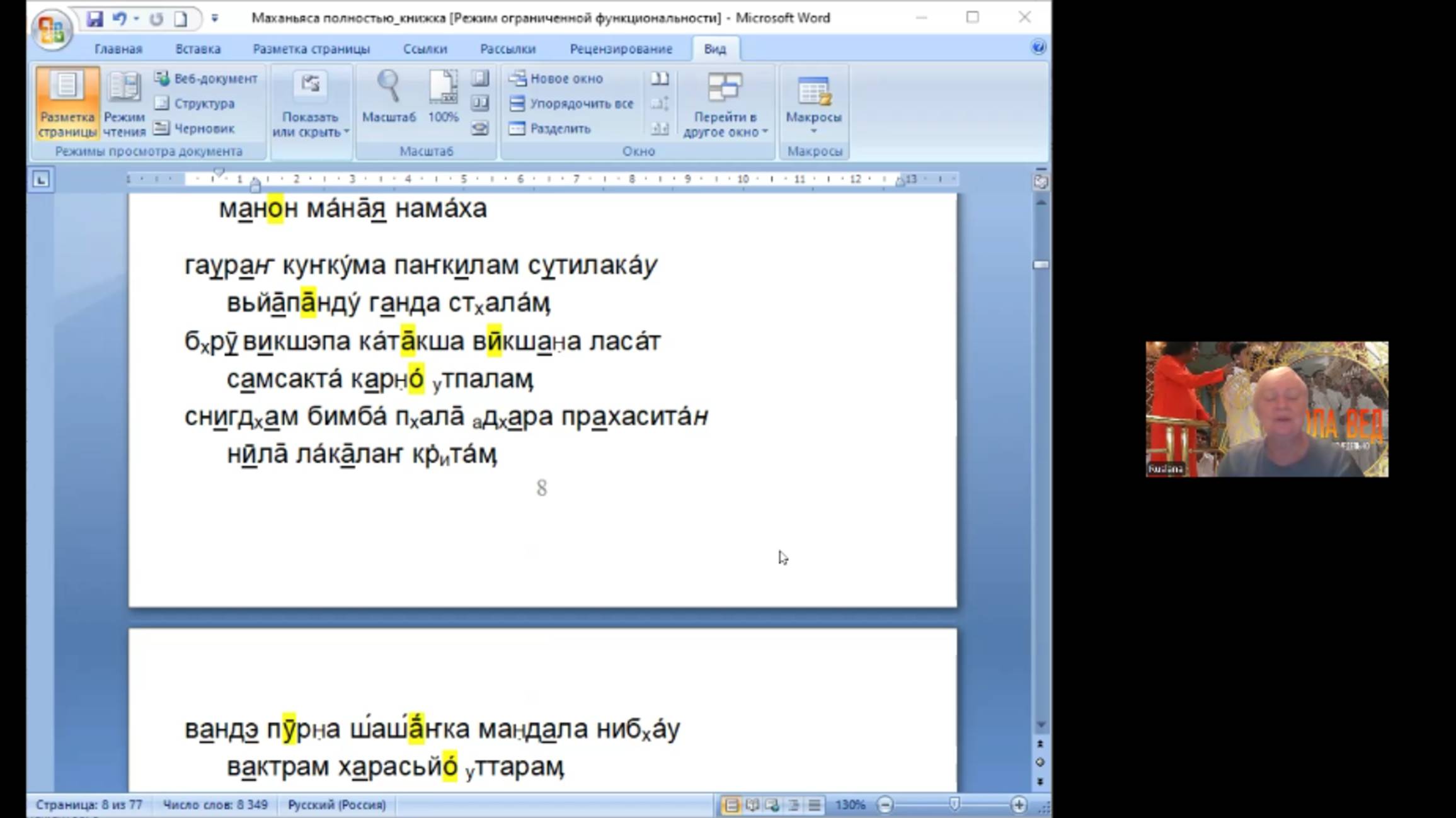Set zoom to 100% using the page icon
The image size is (1456, 818).
coord(443,87)
